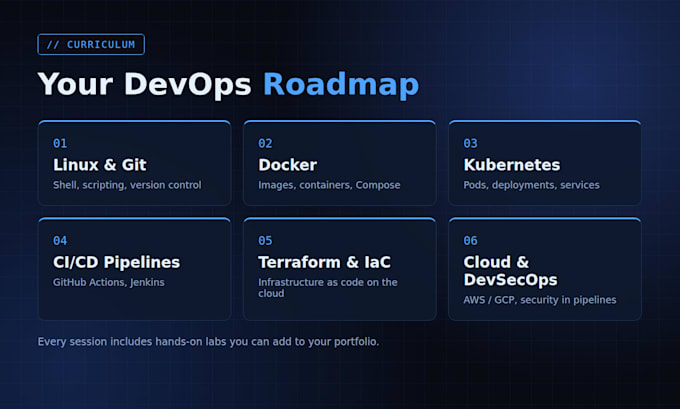The width and height of the screenshot is (680, 409).
Task: Click the number 04 label
Action: tap(60, 240)
